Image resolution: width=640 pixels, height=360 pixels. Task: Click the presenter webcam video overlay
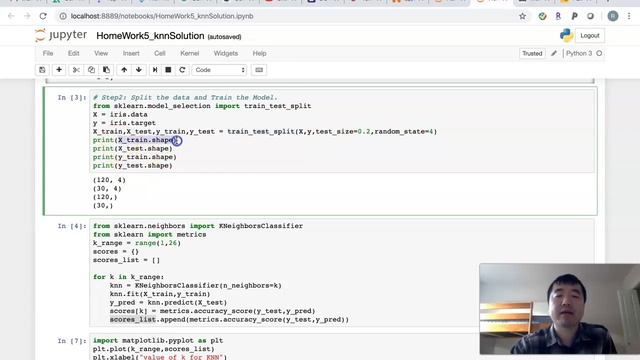(560, 309)
